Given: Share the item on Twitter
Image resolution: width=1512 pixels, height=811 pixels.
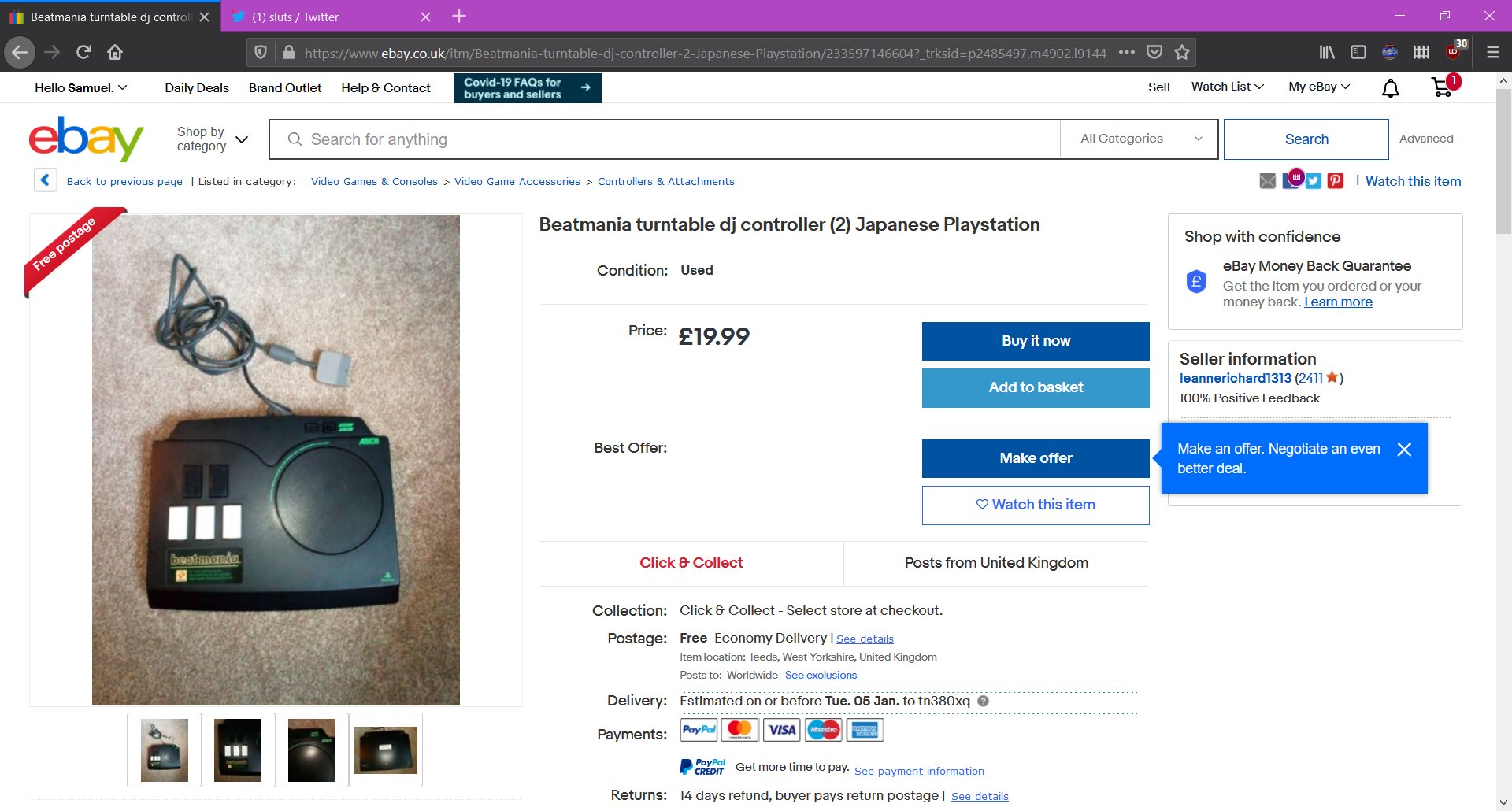Looking at the screenshot, I should coord(1314,181).
